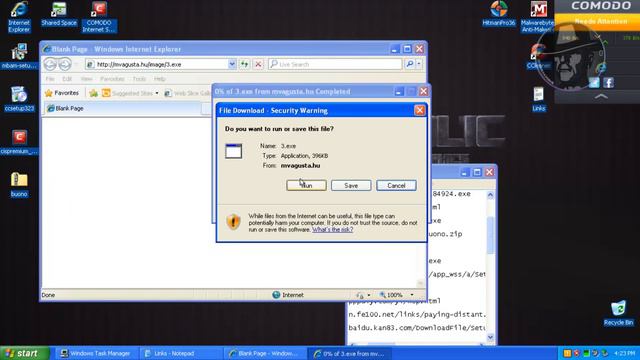Click the Facebook icon in COMODO widget
Screen dimensions: 640x360
coord(609,83)
